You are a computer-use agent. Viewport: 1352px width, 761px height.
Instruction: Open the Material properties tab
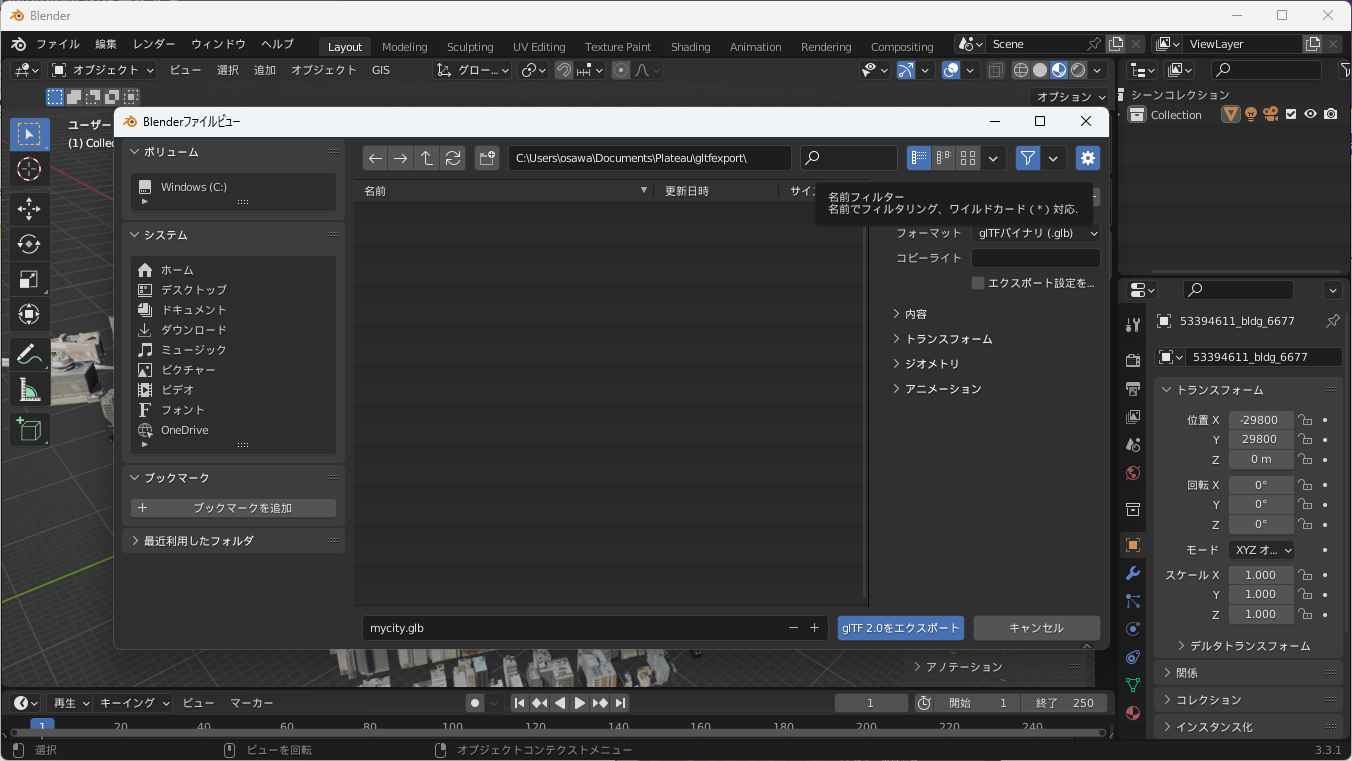[x=1133, y=713]
